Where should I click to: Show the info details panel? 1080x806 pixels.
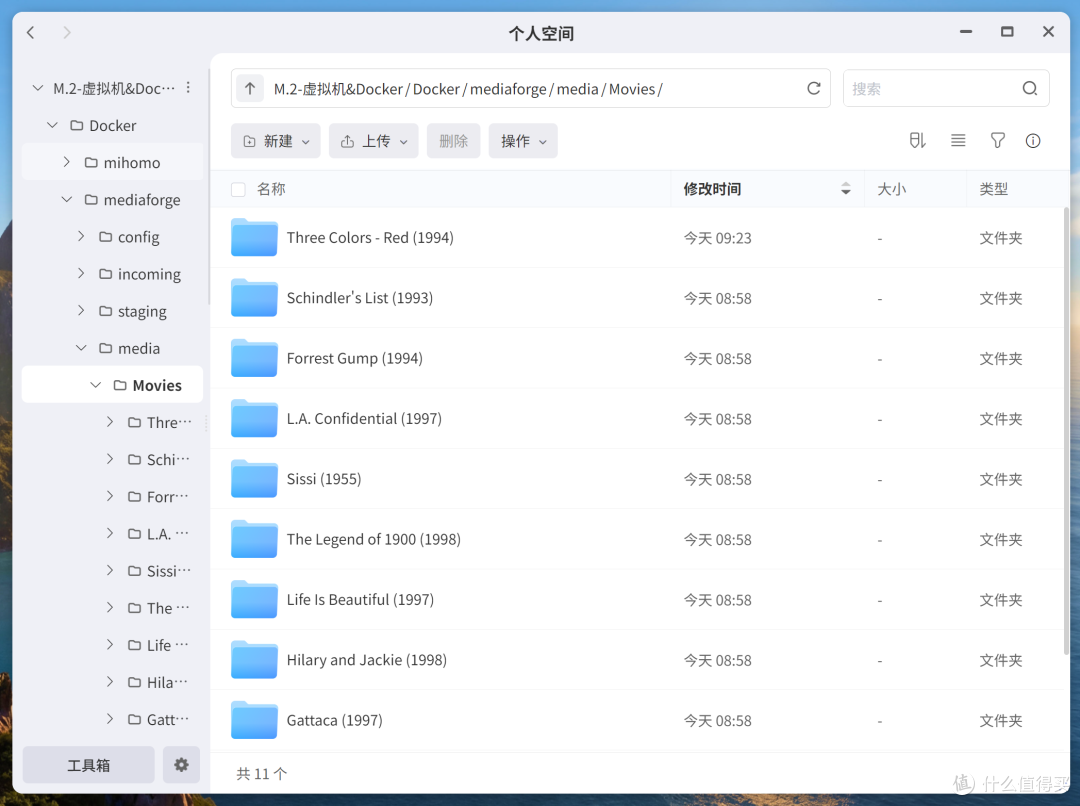tap(1032, 141)
